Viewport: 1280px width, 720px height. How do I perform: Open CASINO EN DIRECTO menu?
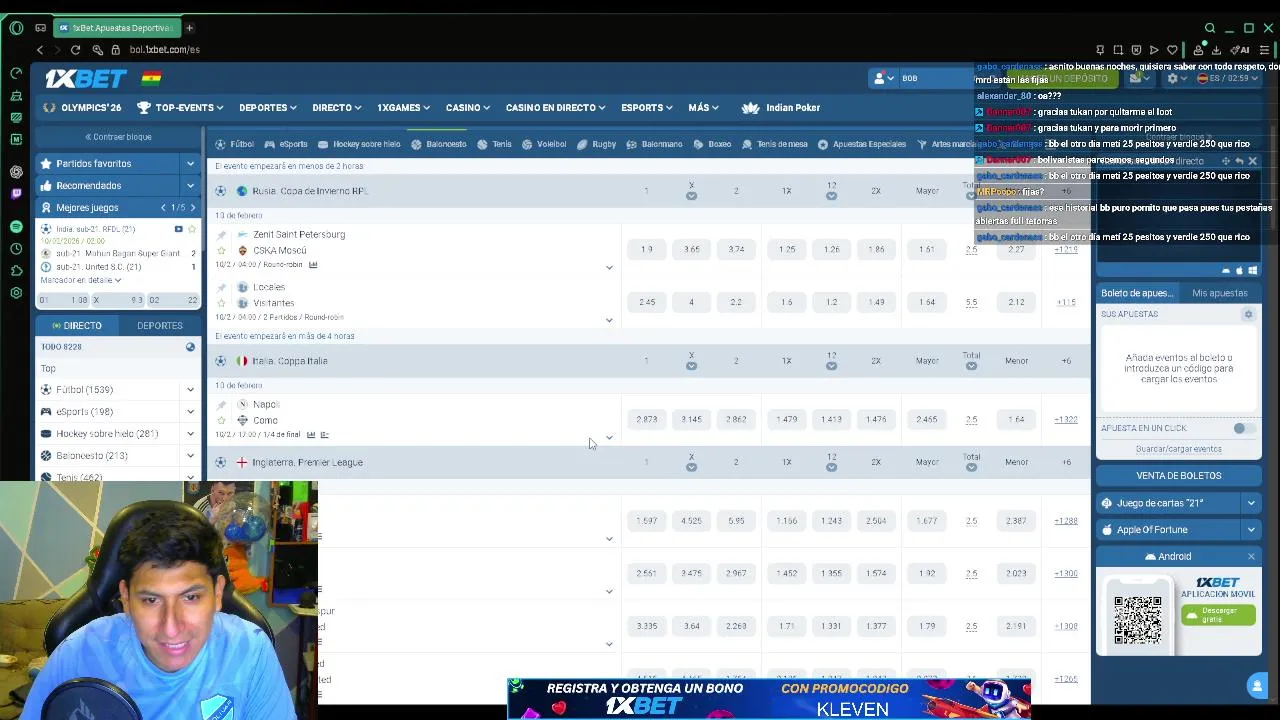point(555,107)
